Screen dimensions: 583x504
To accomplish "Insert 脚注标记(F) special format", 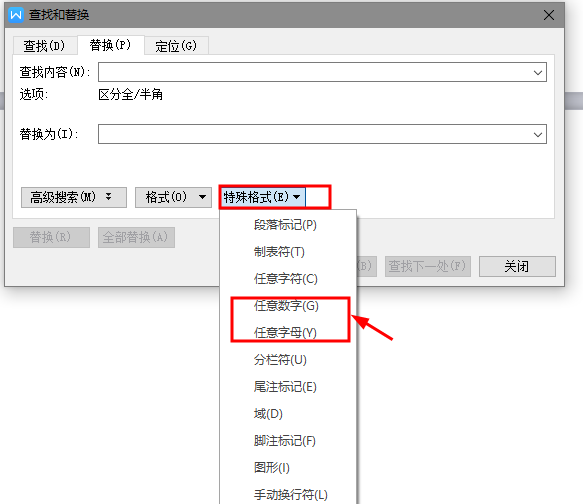I will (x=285, y=441).
